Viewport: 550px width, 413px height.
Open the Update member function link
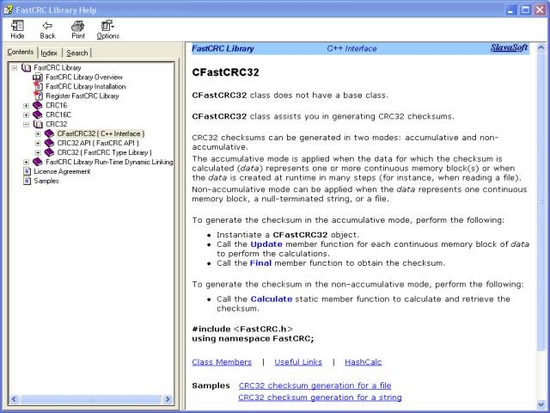pyautogui.click(x=266, y=244)
